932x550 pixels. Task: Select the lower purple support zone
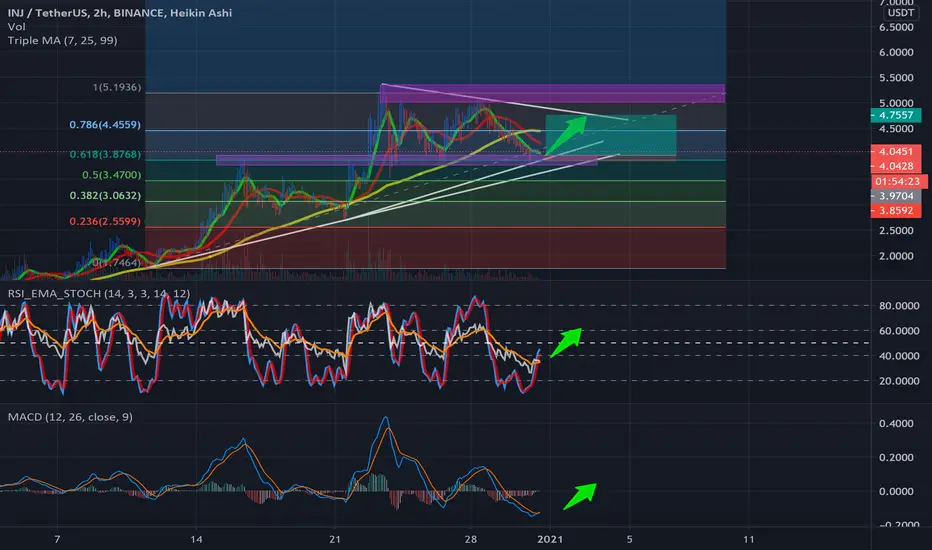[x=407, y=161]
